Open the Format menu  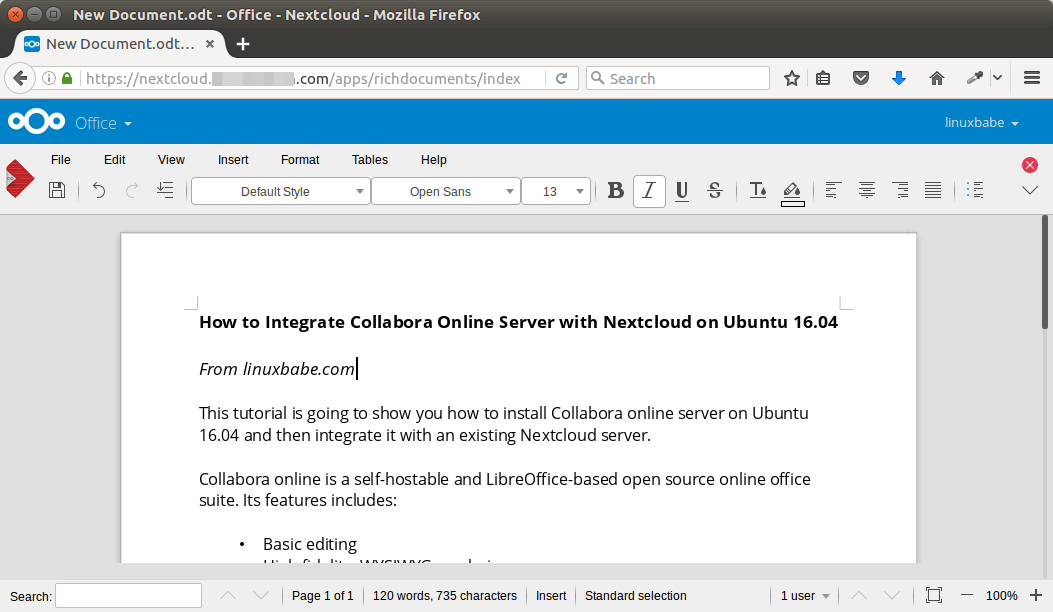300,159
